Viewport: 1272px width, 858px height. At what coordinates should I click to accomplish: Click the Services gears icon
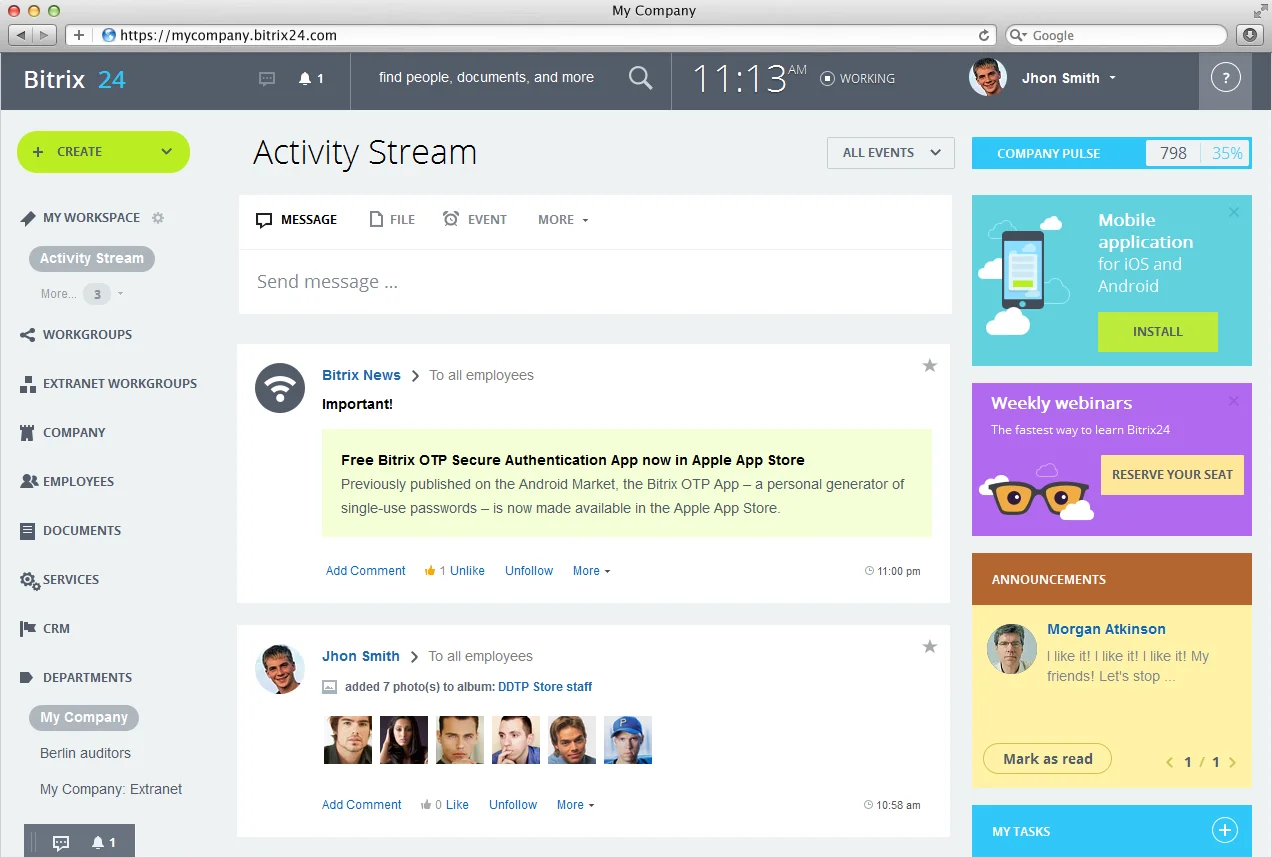(29, 580)
